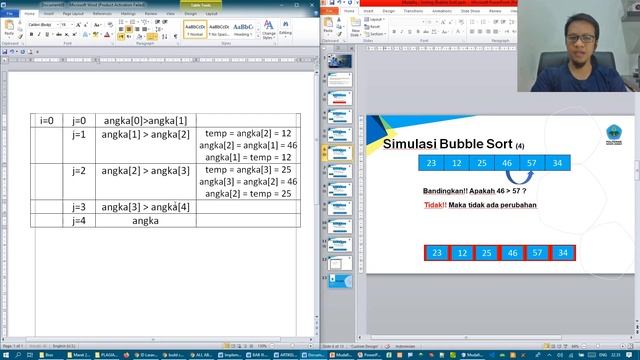Click PowerPoint Save icon in title bar
Viewport: 640px width, 360px height.
(x=332, y=2)
